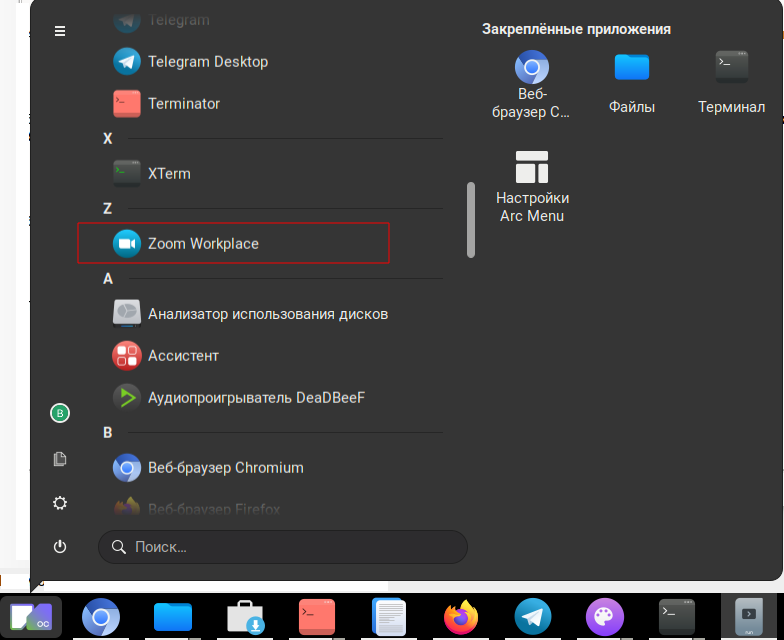Open XTerm from the app list
This screenshot has width=784, height=640.
pos(168,174)
